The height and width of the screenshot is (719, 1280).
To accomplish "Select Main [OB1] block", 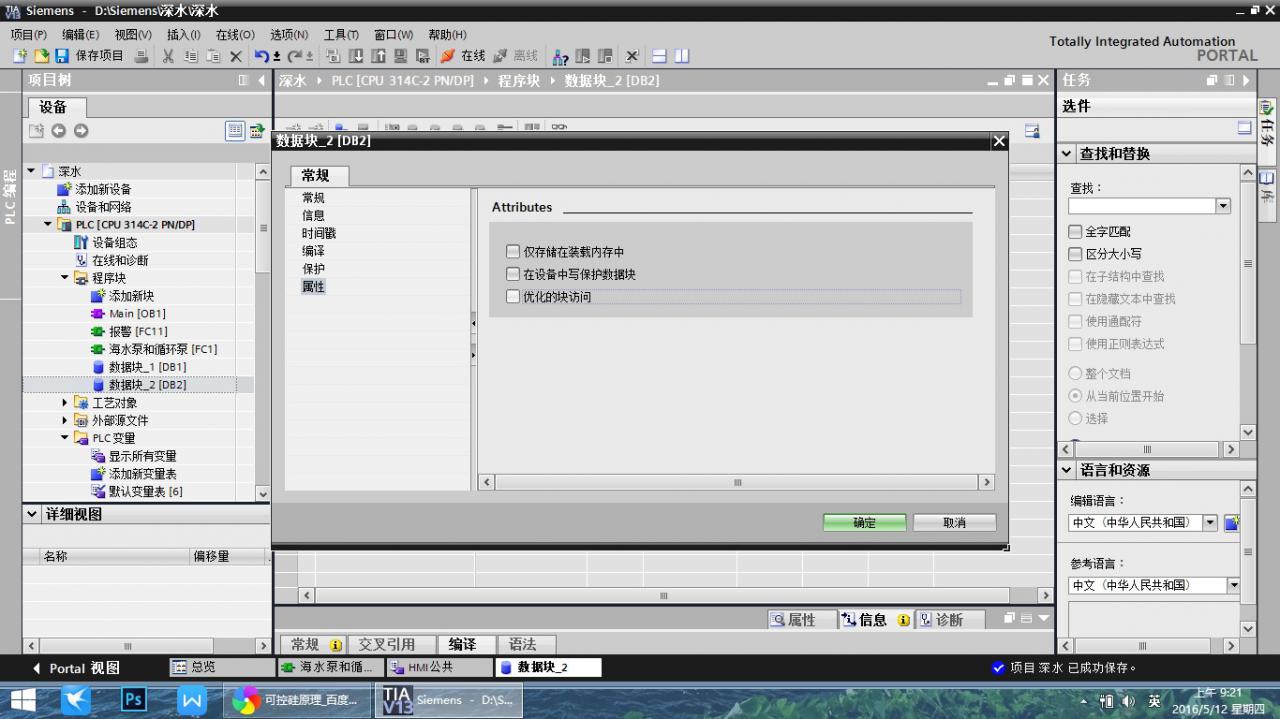I will point(137,314).
